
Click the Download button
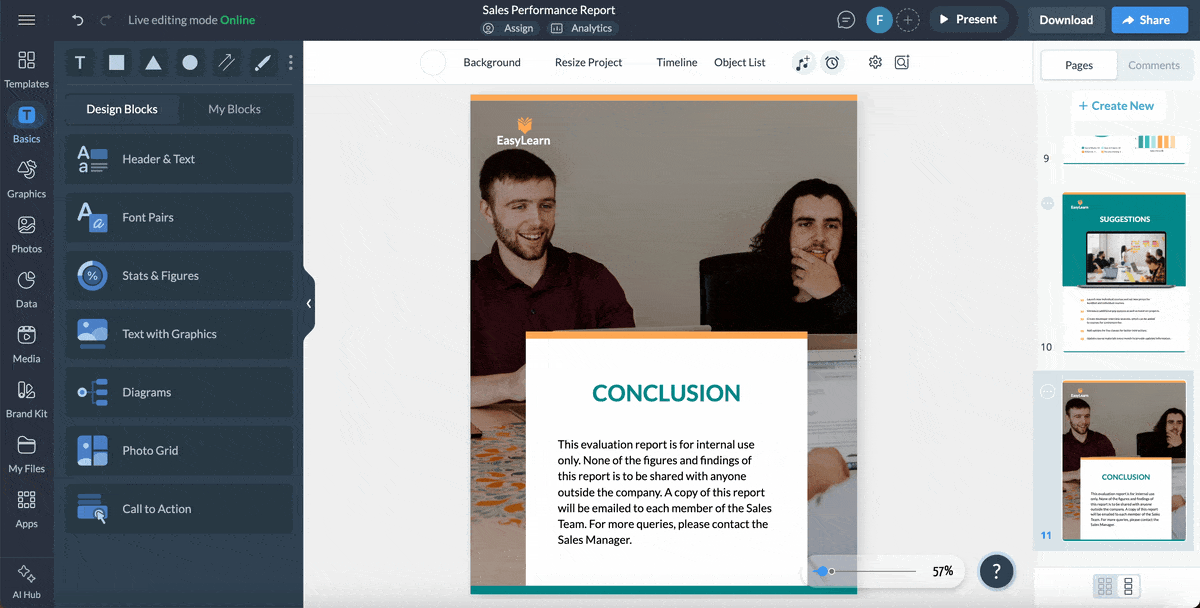(1066, 19)
